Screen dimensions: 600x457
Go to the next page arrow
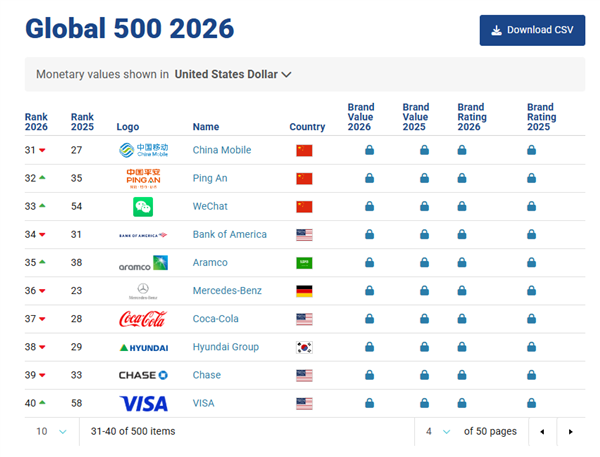point(570,431)
